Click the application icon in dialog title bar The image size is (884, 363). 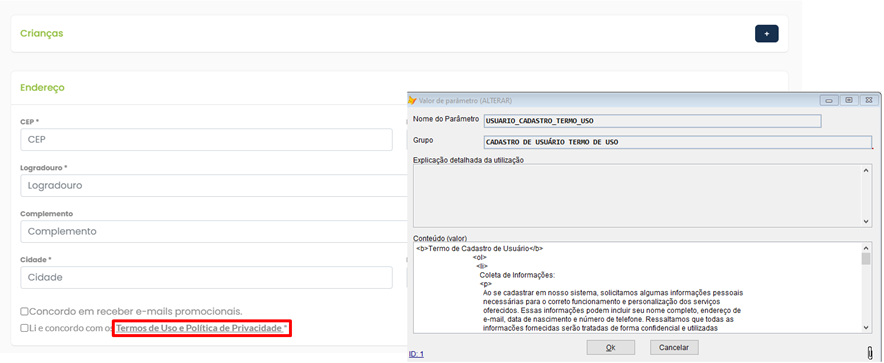coord(412,100)
